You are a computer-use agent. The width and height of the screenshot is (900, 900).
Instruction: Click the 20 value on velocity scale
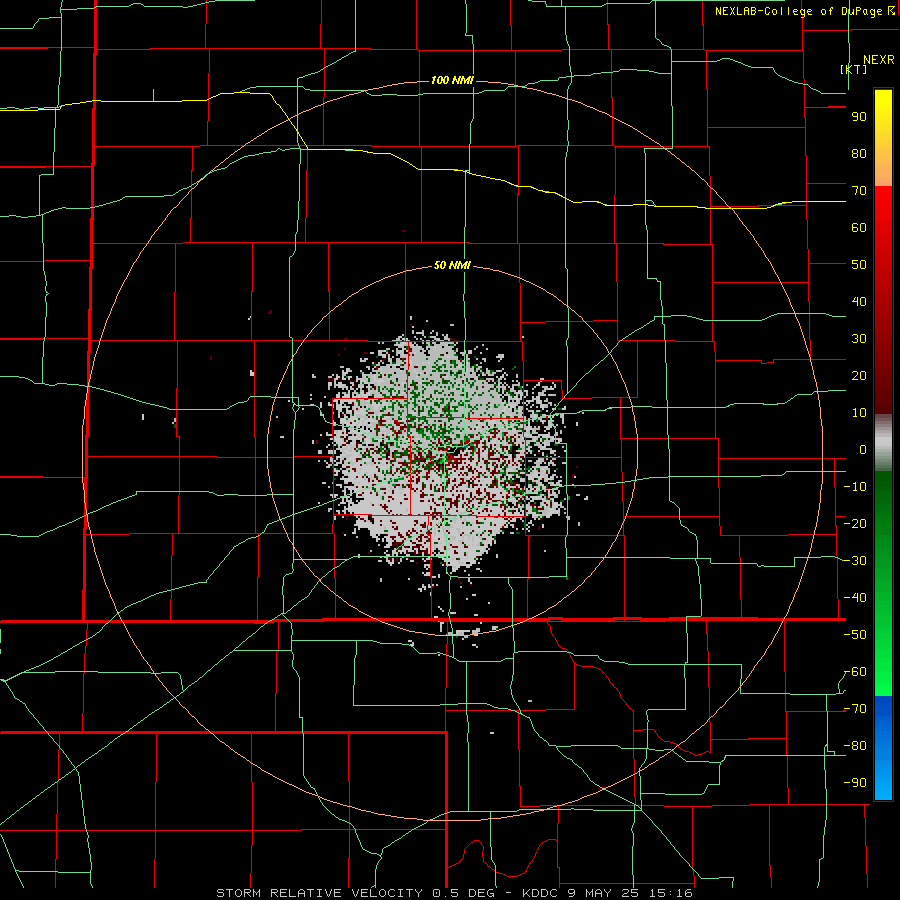[x=859, y=375]
